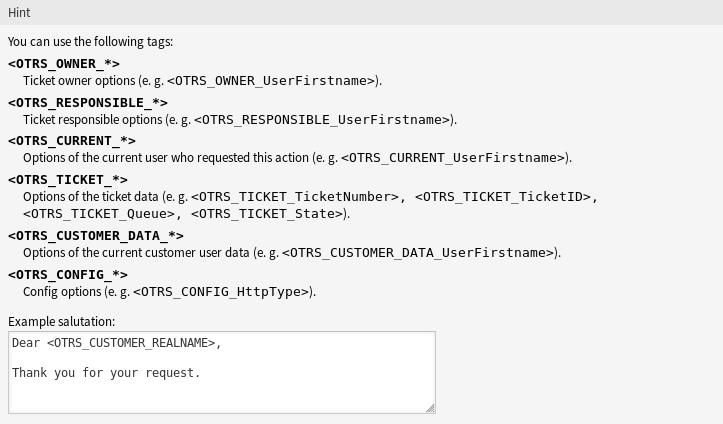
Task: Click the 'Example salutation:' label
Action: pos(61,322)
